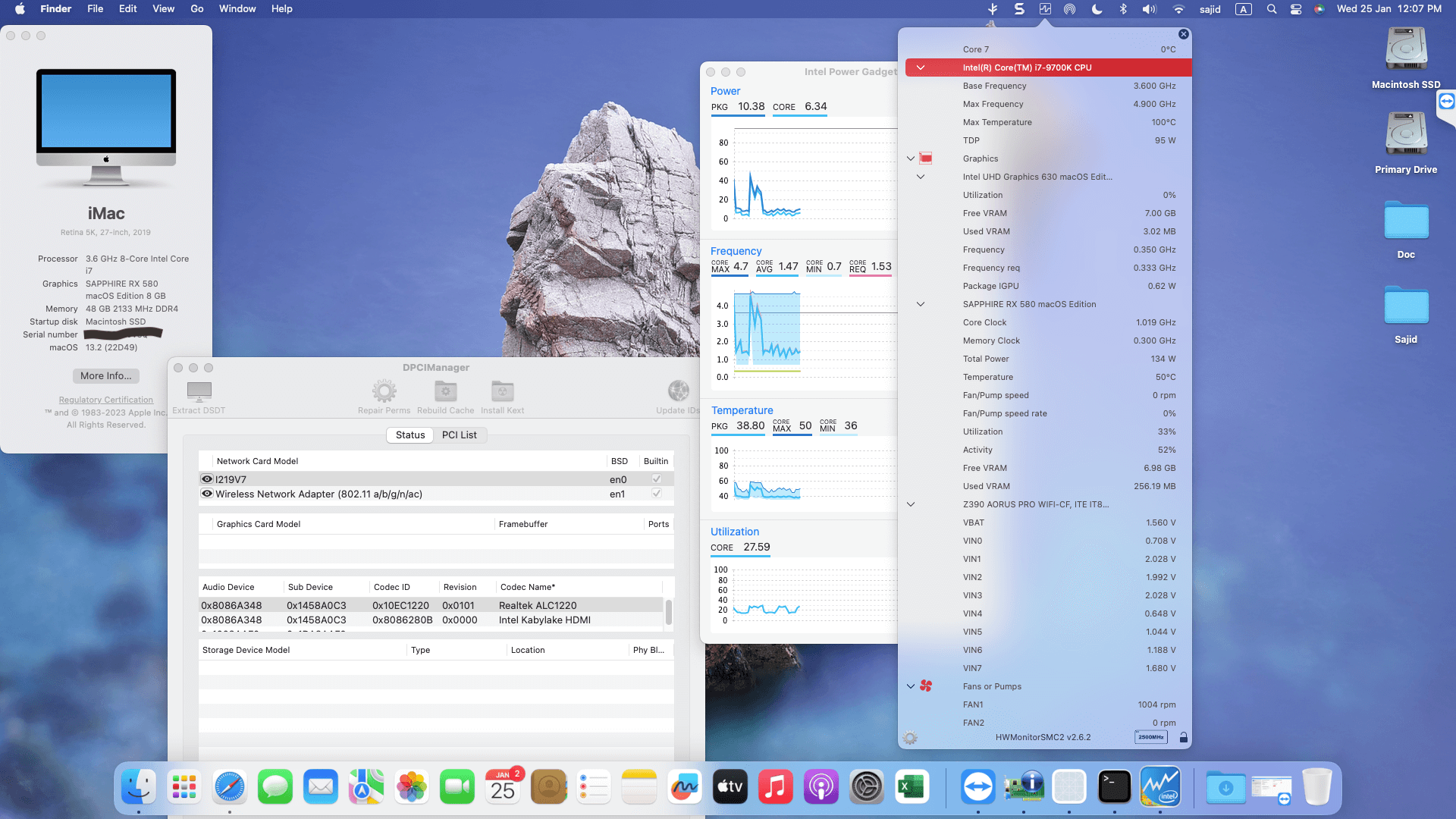Open Apple TV app in Dock
This screenshot has width=1456, height=819.
[730, 787]
